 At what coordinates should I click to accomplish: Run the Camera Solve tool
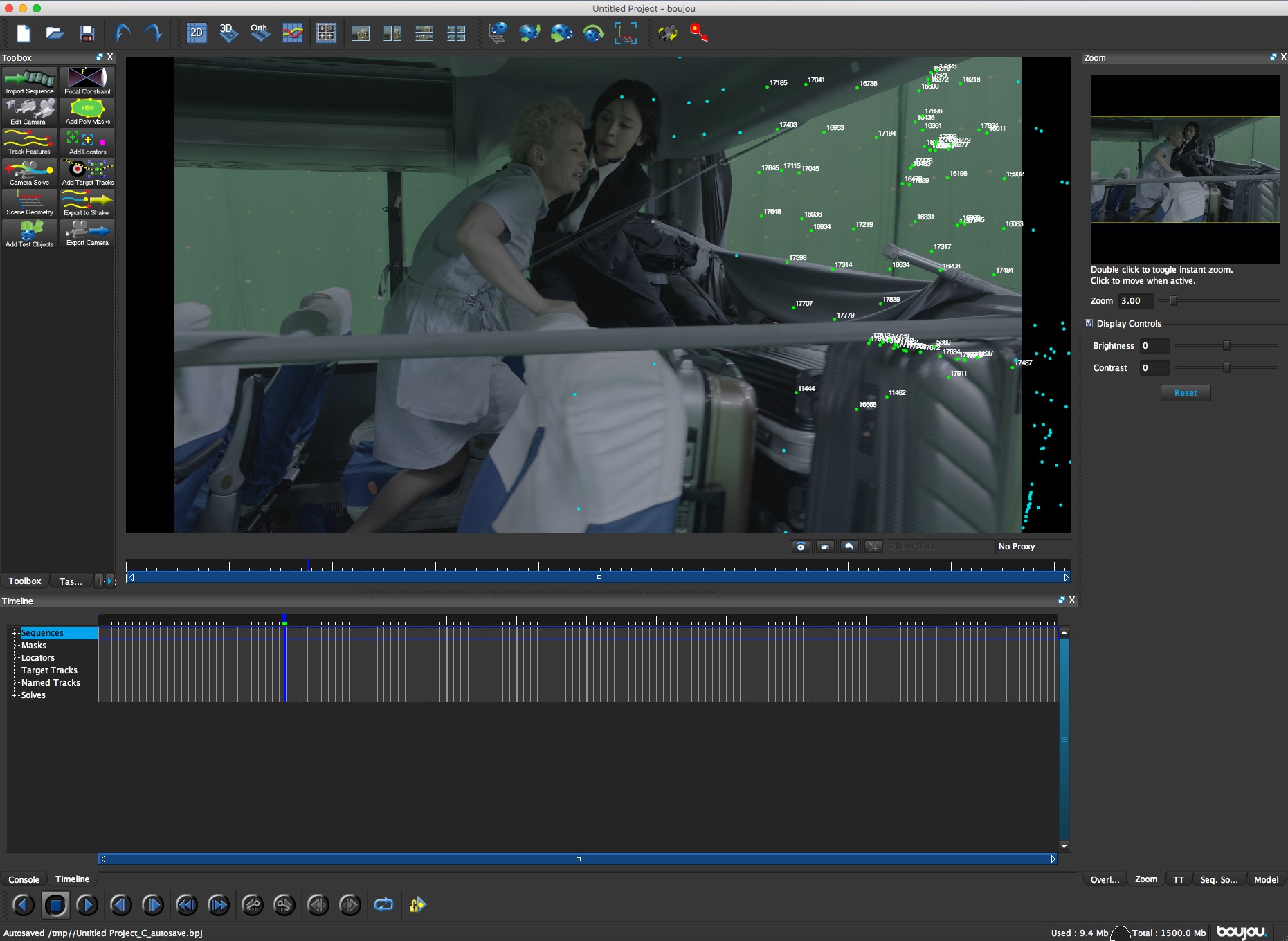30,173
